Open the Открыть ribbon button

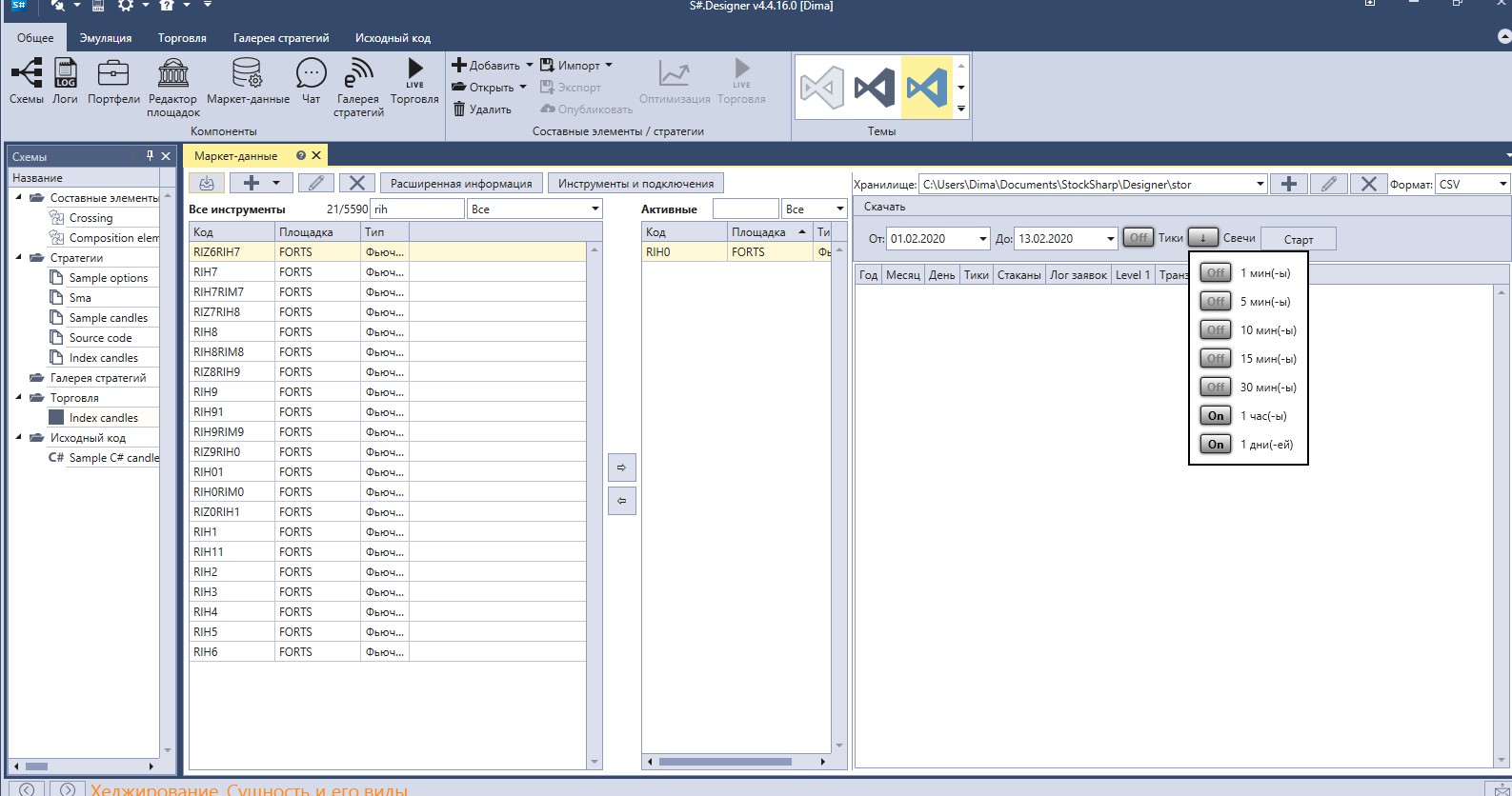(489, 88)
